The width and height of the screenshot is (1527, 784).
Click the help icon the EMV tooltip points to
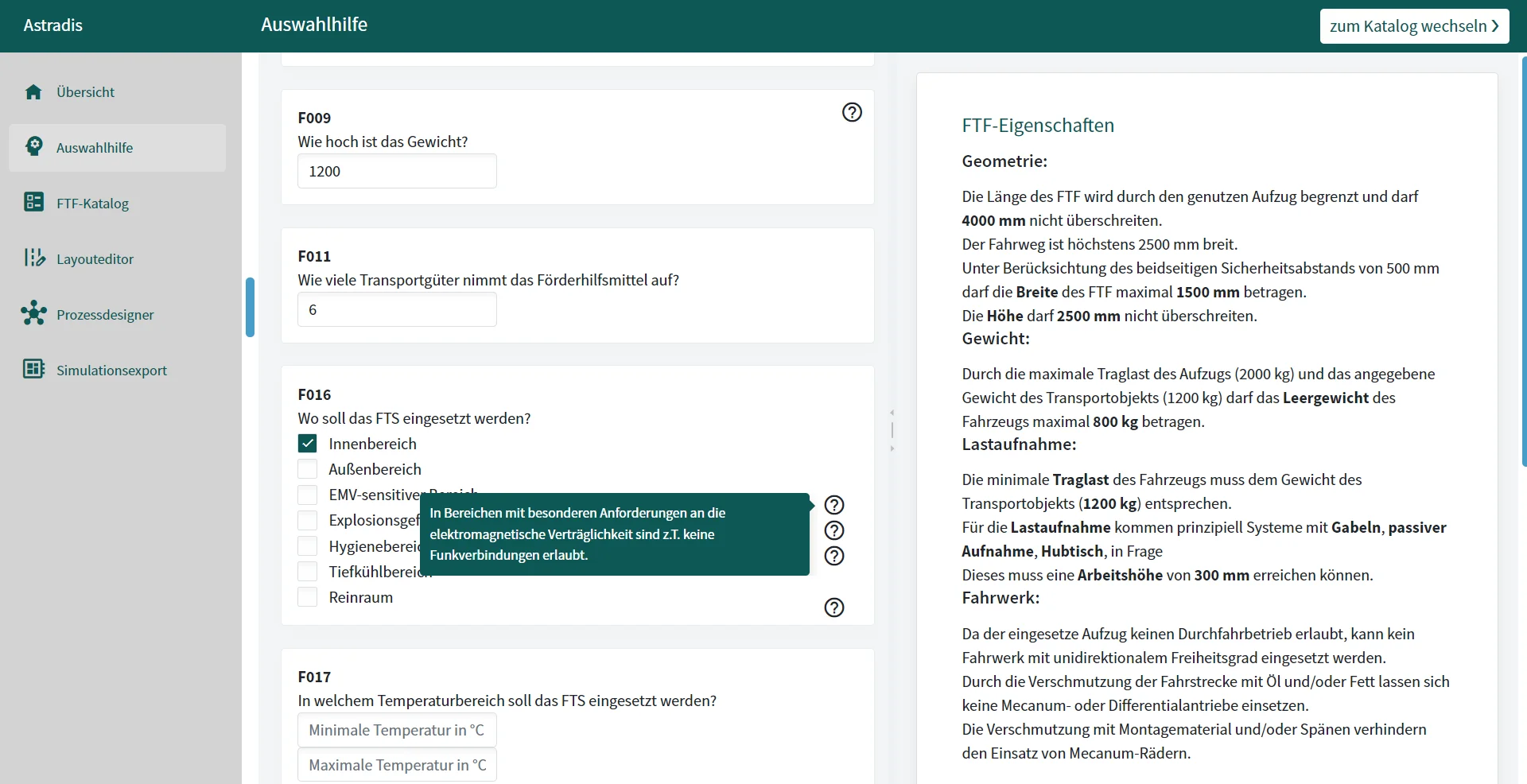coord(833,505)
